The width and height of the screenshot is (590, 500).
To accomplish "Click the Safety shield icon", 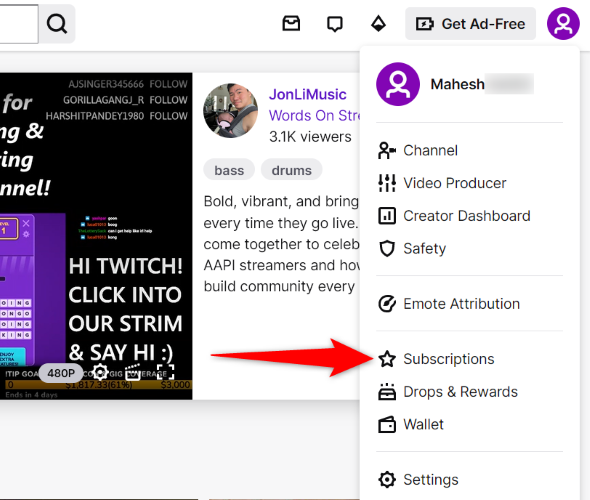I will pyautogui.click(x=387, y=249).
